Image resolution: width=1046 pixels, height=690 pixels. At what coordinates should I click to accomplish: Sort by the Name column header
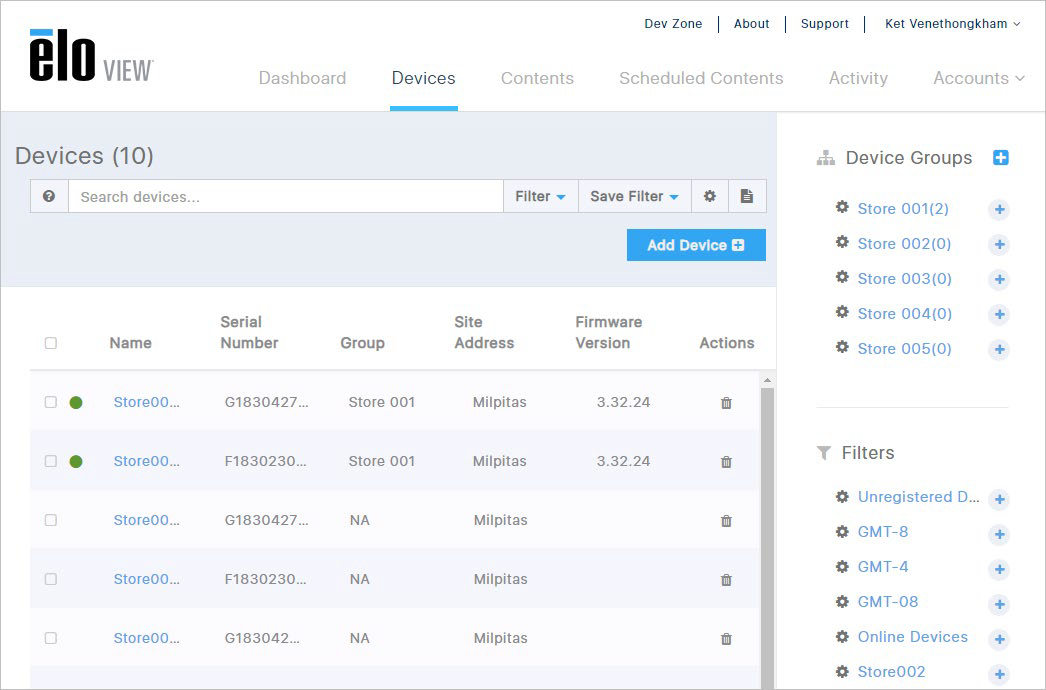coord(131,343)
